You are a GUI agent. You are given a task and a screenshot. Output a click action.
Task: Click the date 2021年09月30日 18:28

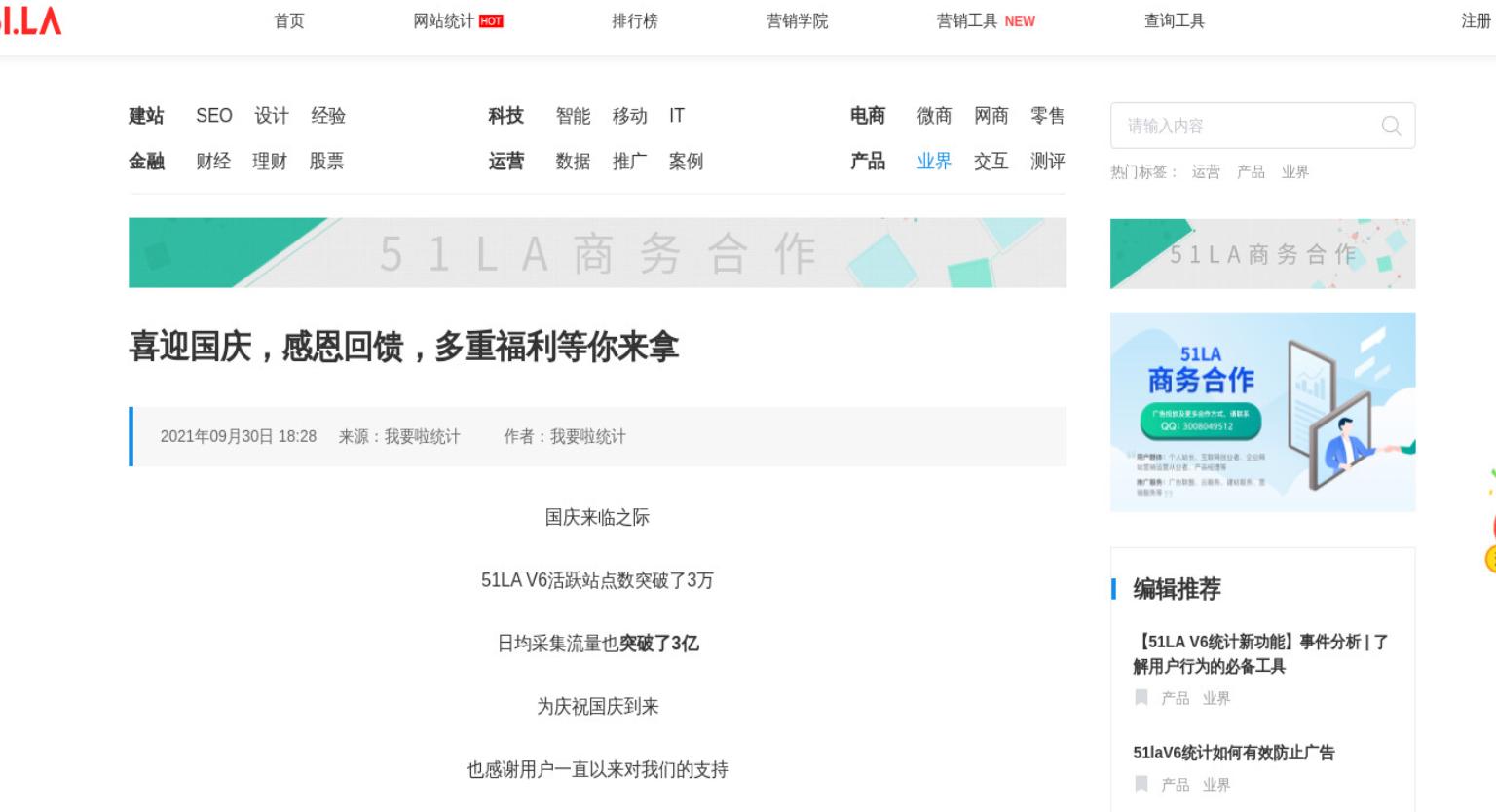pyautogui.click(x=239, y=436)
